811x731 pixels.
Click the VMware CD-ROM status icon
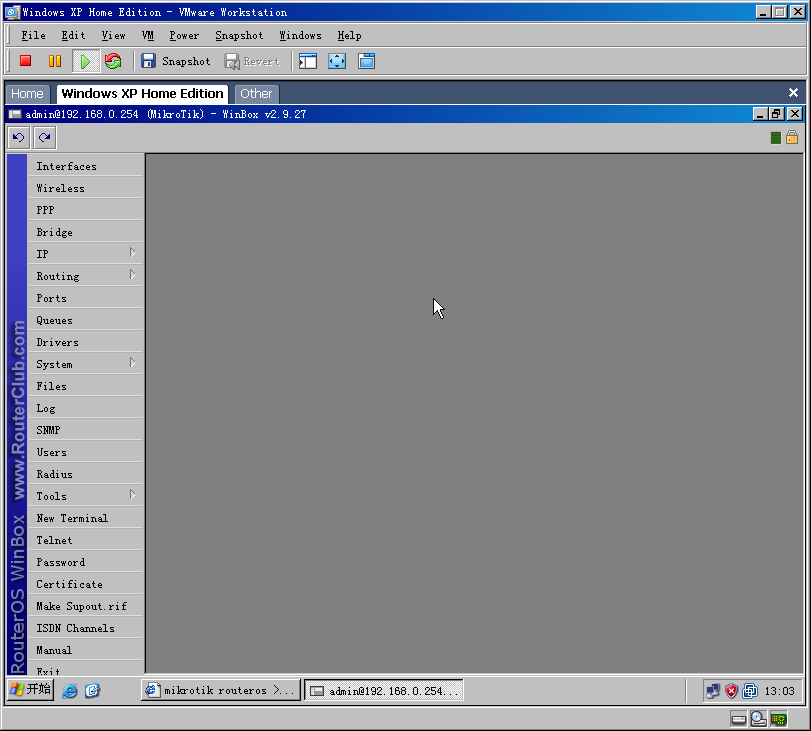(x=759, y=719)
